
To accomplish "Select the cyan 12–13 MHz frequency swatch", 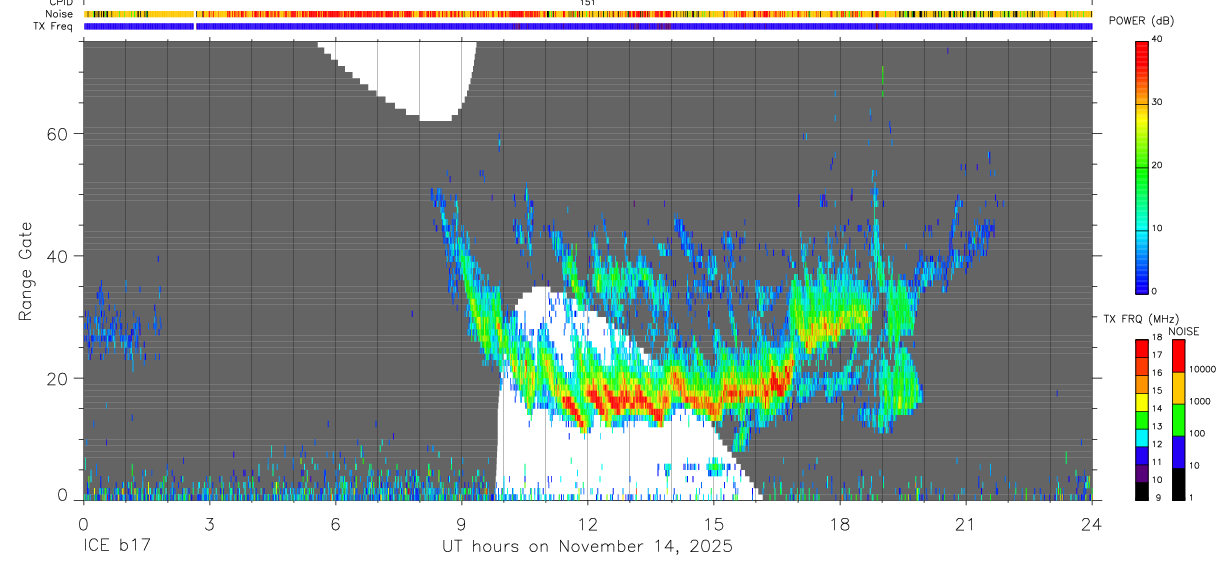I will (1141, 438).
